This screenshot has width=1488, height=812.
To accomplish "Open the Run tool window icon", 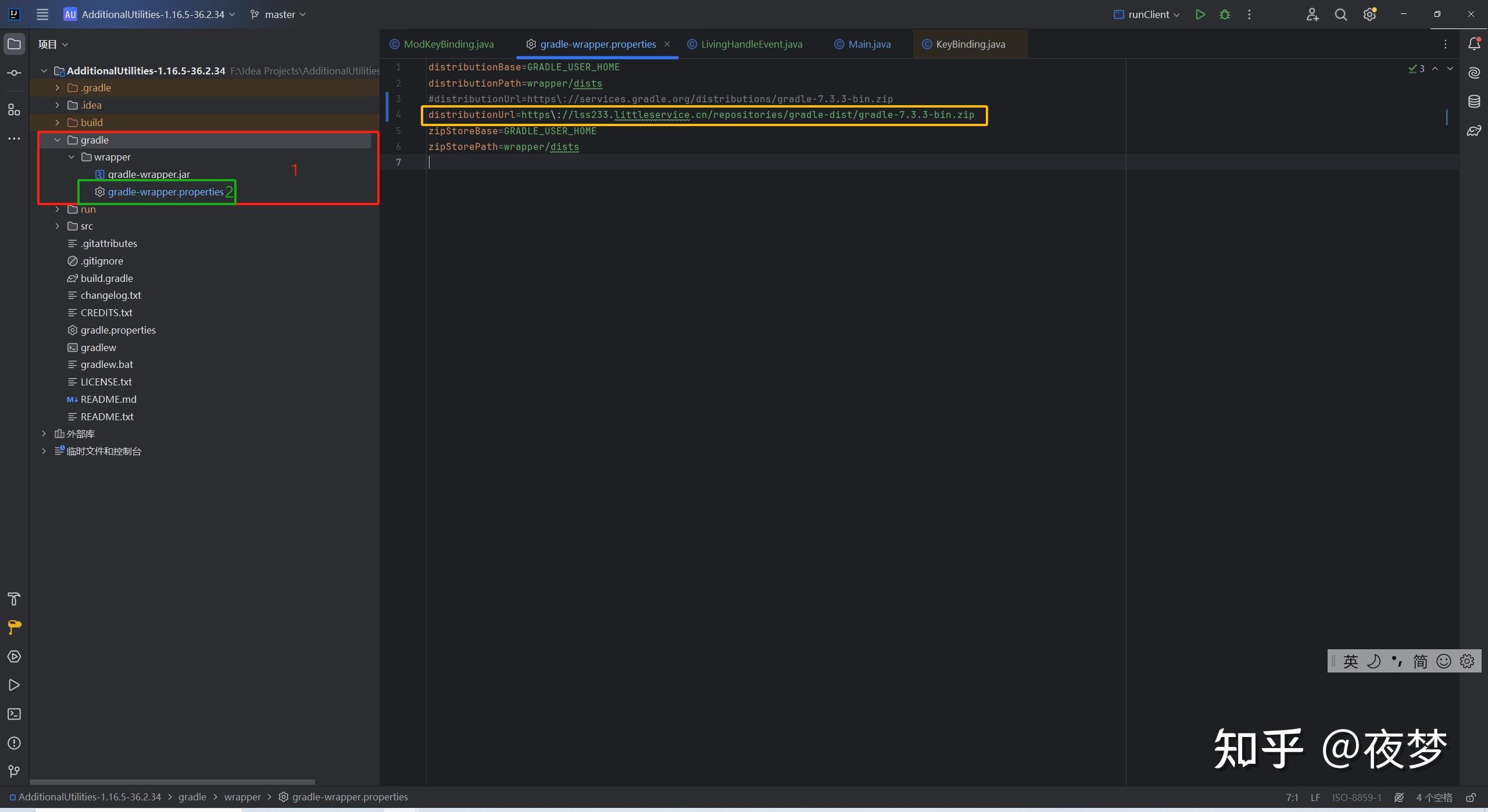I will pos(15,685).
